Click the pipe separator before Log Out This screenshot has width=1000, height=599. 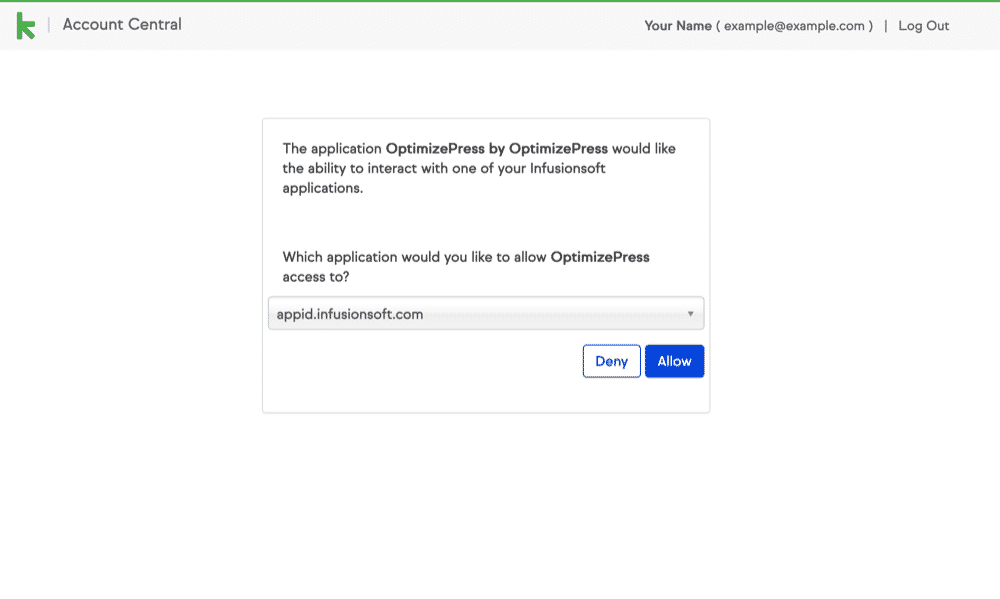(885, 26)
